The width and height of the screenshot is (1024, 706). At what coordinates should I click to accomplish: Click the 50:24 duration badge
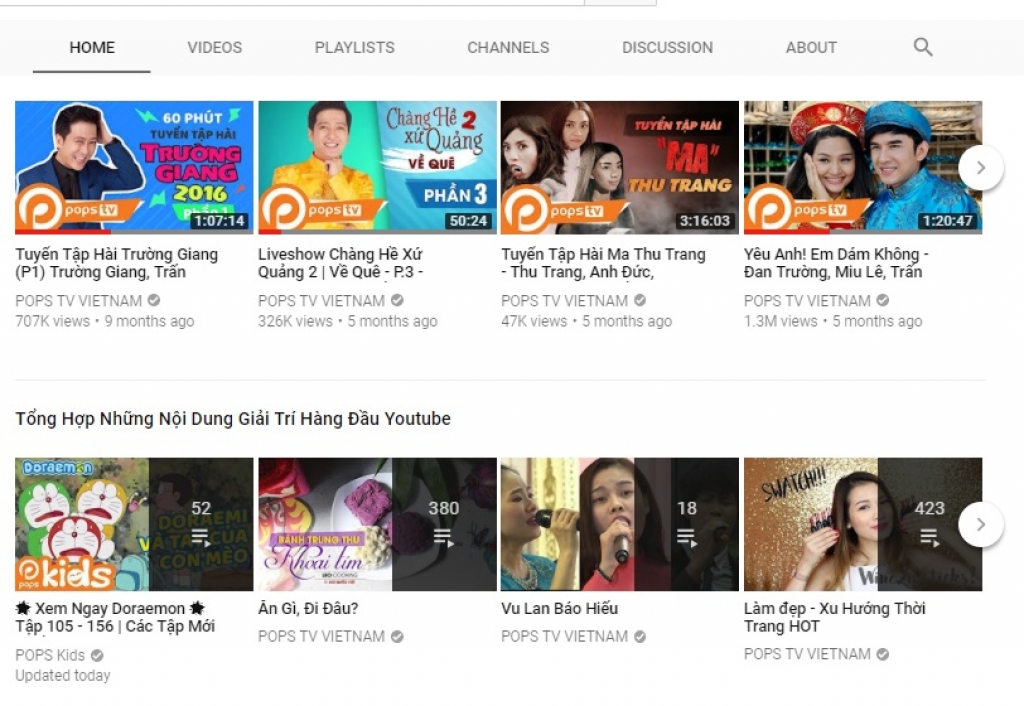(x=469, y=221)
